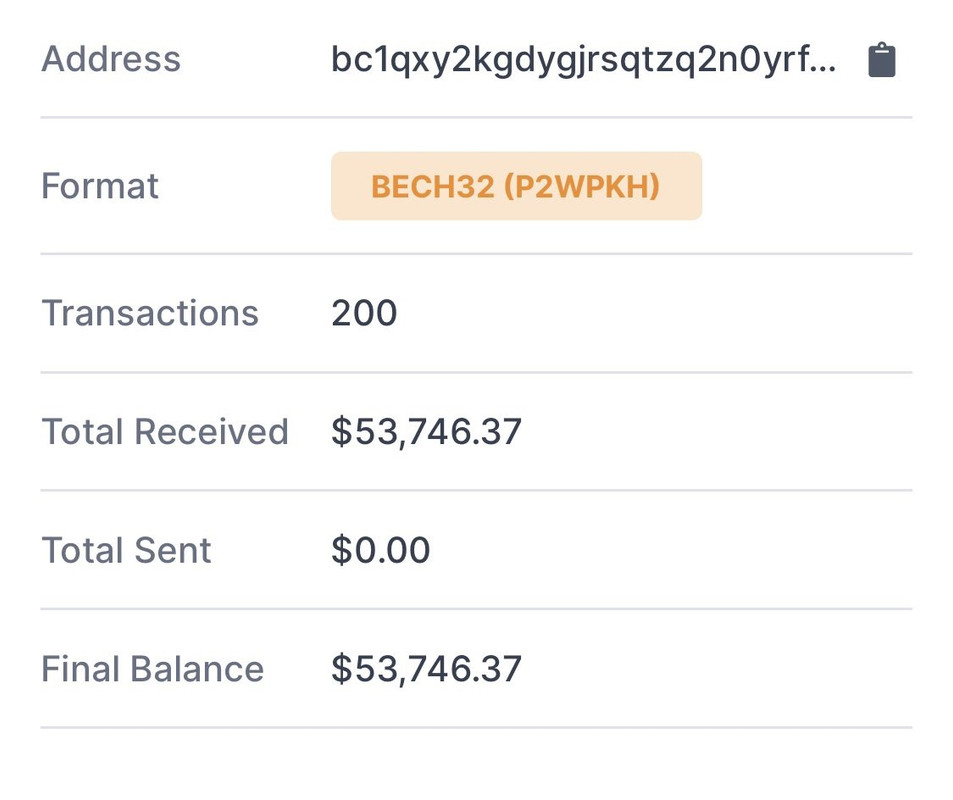This screenshot has height=800, width=953.
Task: Select the Total Sent value $0.00
Action: point(380,550)
